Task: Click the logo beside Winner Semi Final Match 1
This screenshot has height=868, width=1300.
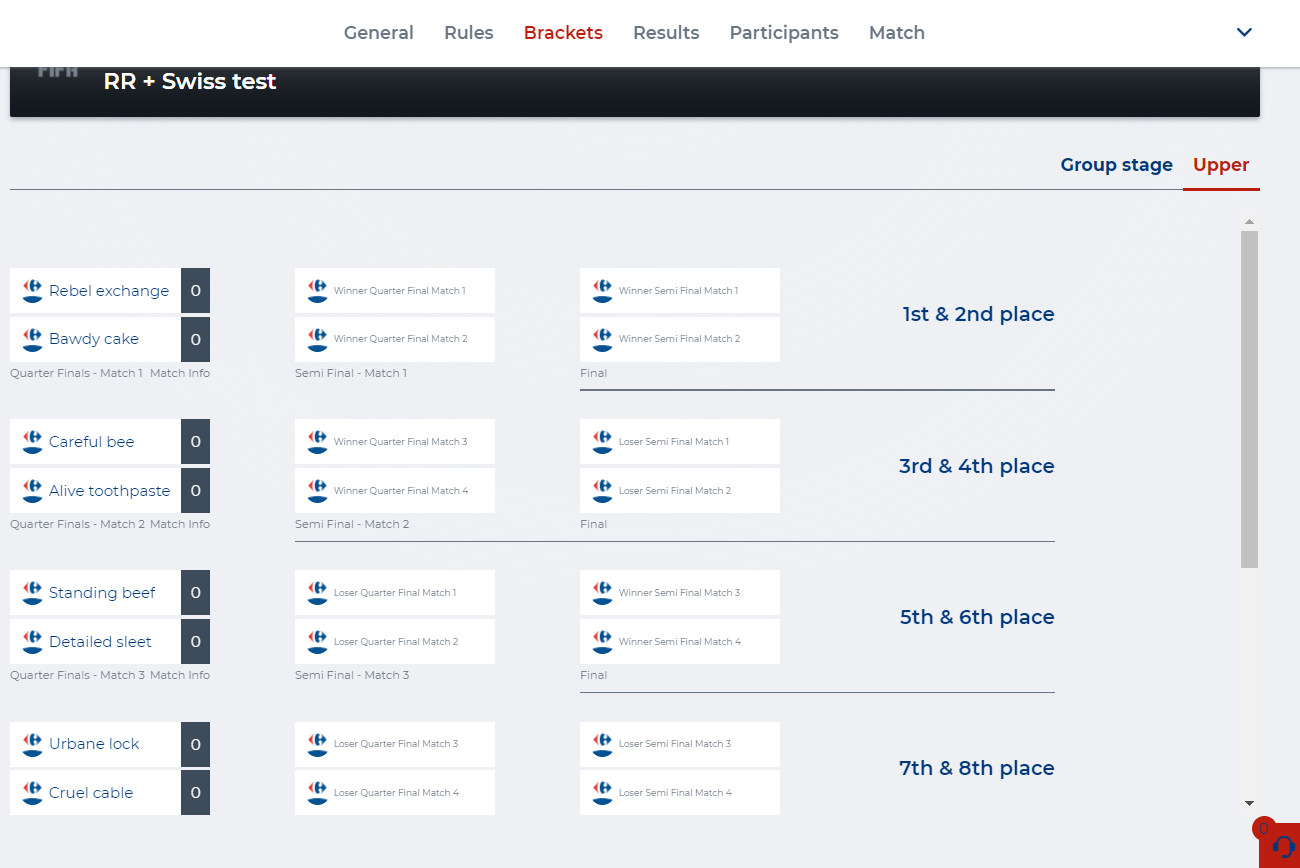Action: coord(602,291)
